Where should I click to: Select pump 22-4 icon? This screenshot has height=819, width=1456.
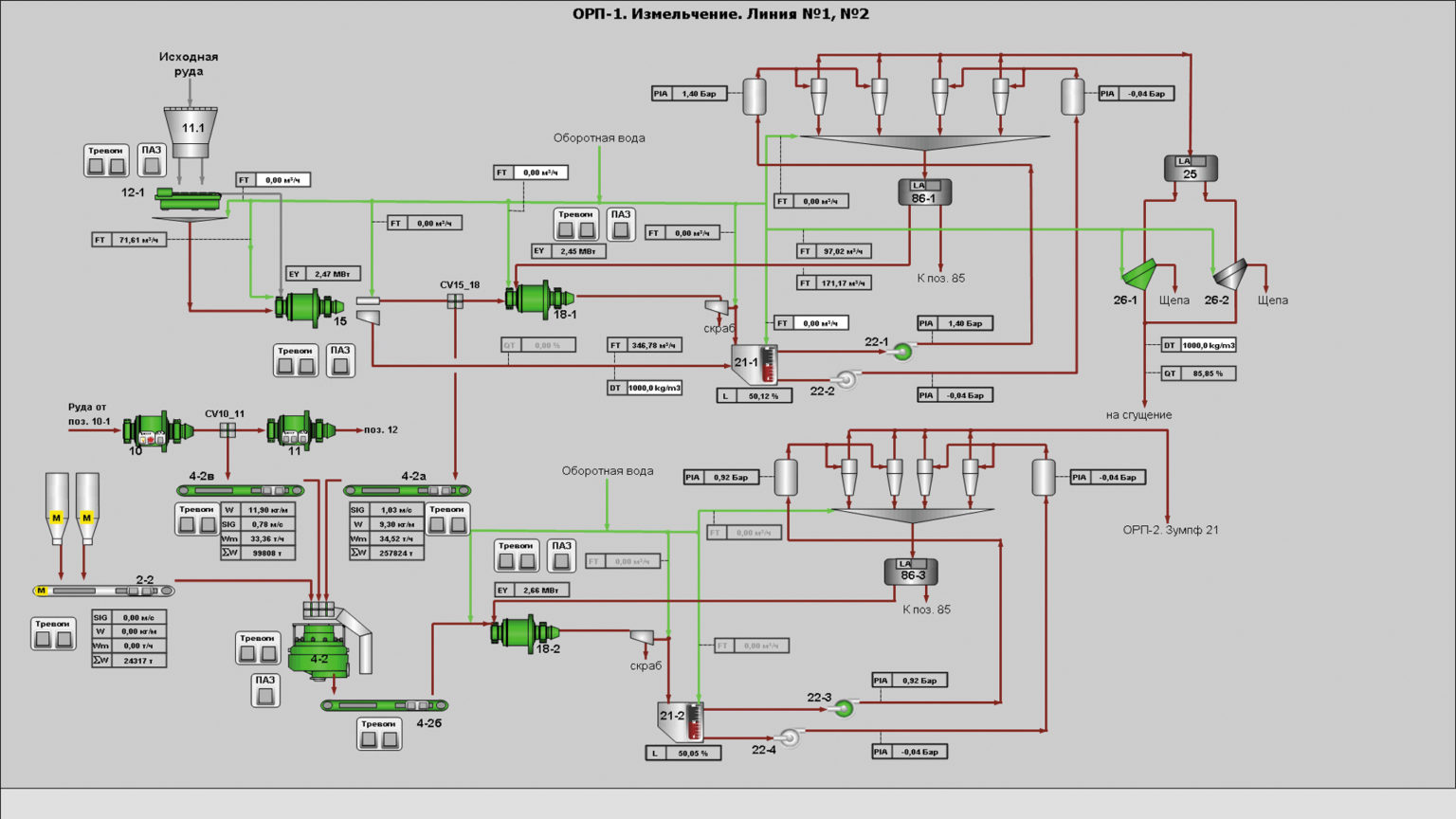(789, 737)
